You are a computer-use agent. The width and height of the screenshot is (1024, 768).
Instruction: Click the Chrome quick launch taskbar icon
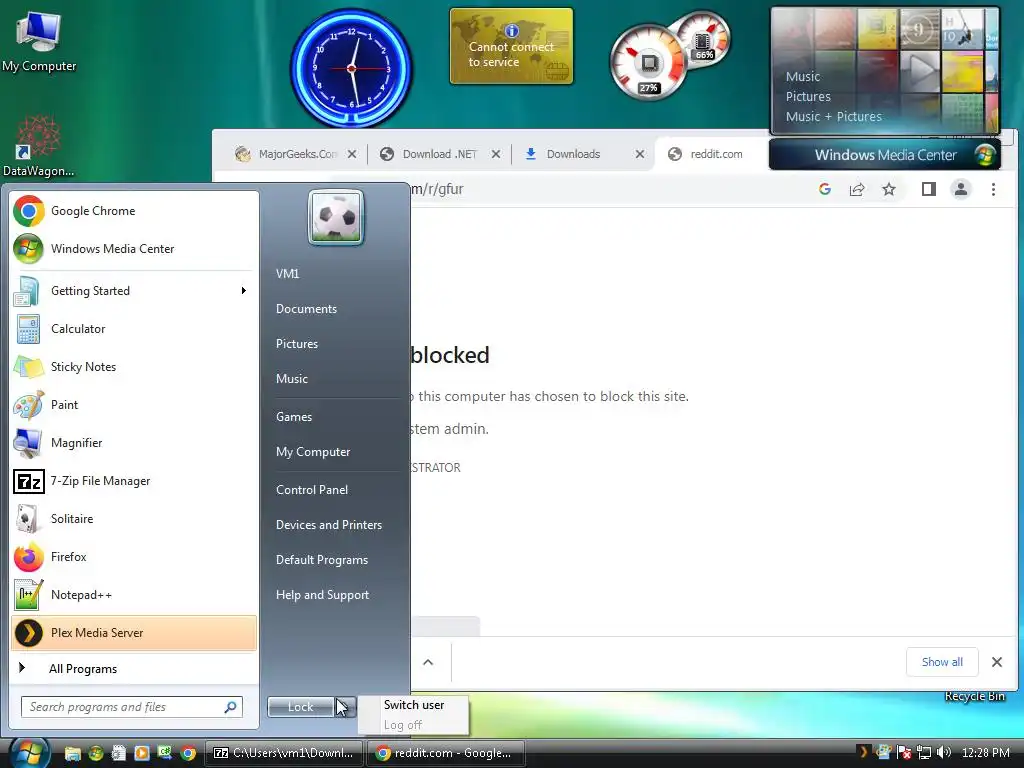click(188, 753)
